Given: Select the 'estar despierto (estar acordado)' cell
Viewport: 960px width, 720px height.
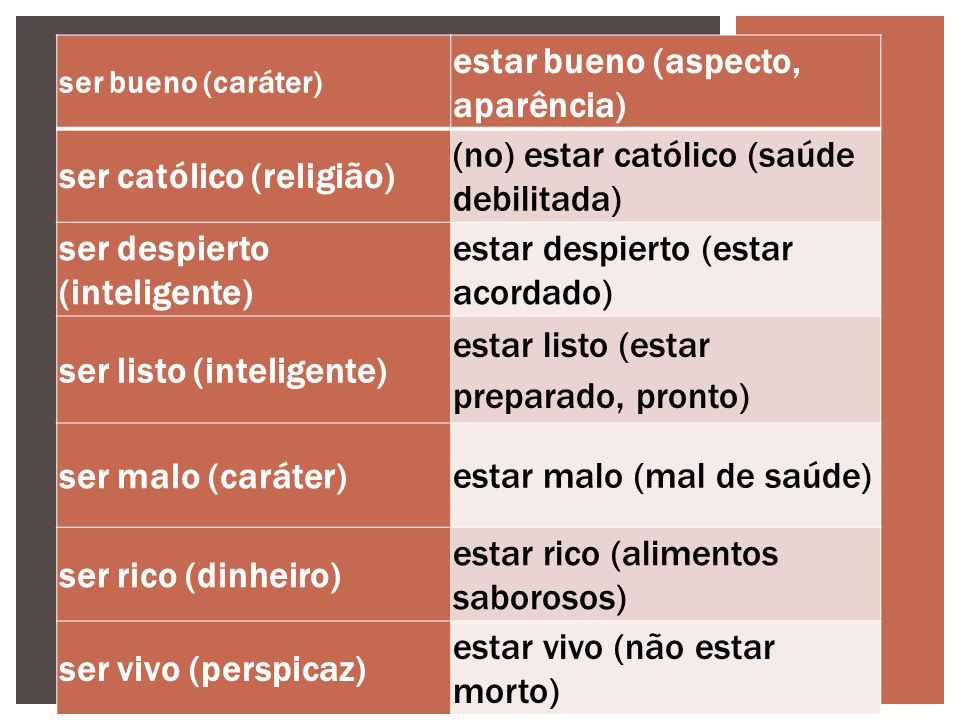Looking at the screenshot, I should [x=666, y=269].
